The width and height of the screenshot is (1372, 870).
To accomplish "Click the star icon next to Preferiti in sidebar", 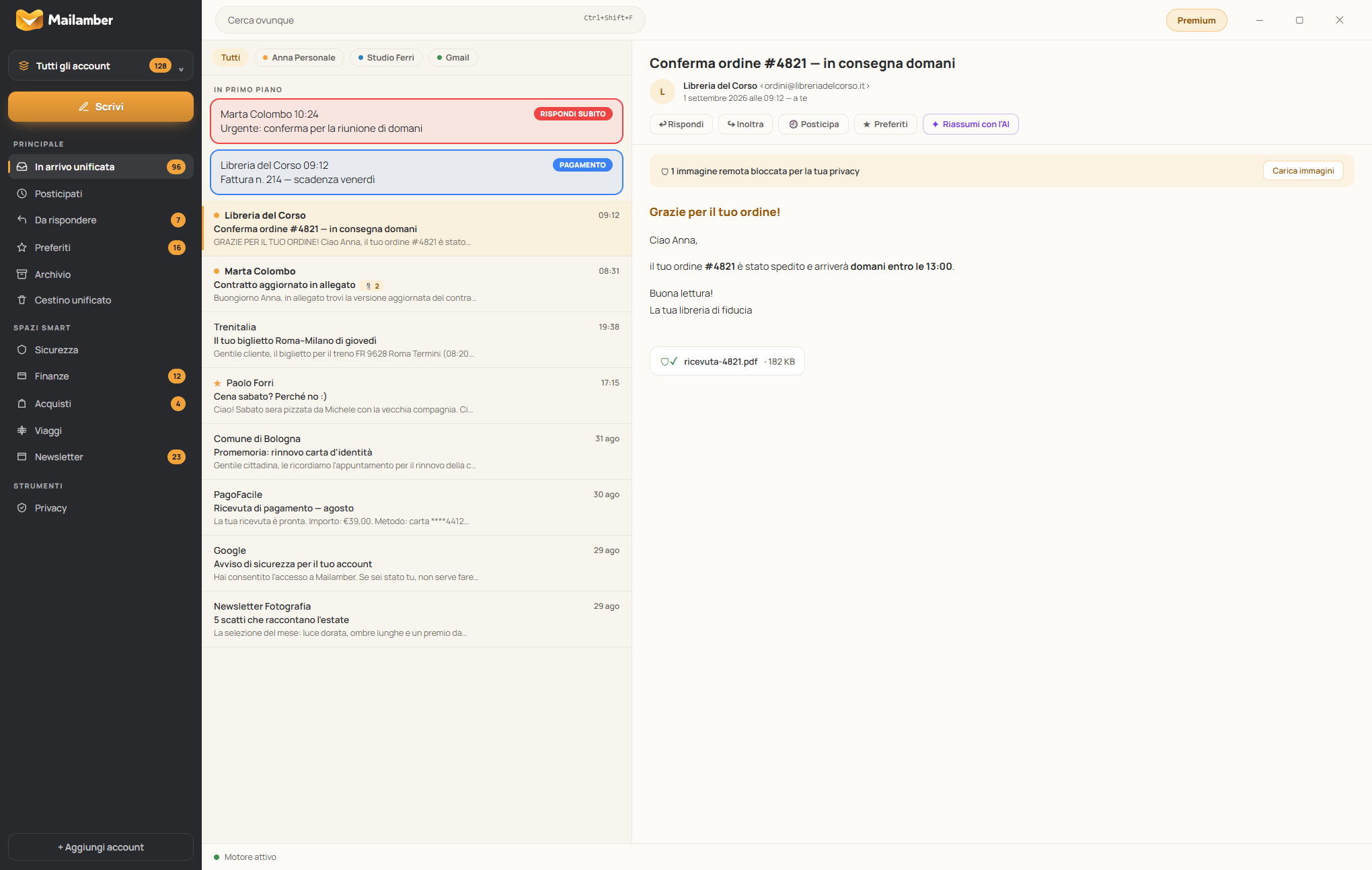I will [22, 248].
